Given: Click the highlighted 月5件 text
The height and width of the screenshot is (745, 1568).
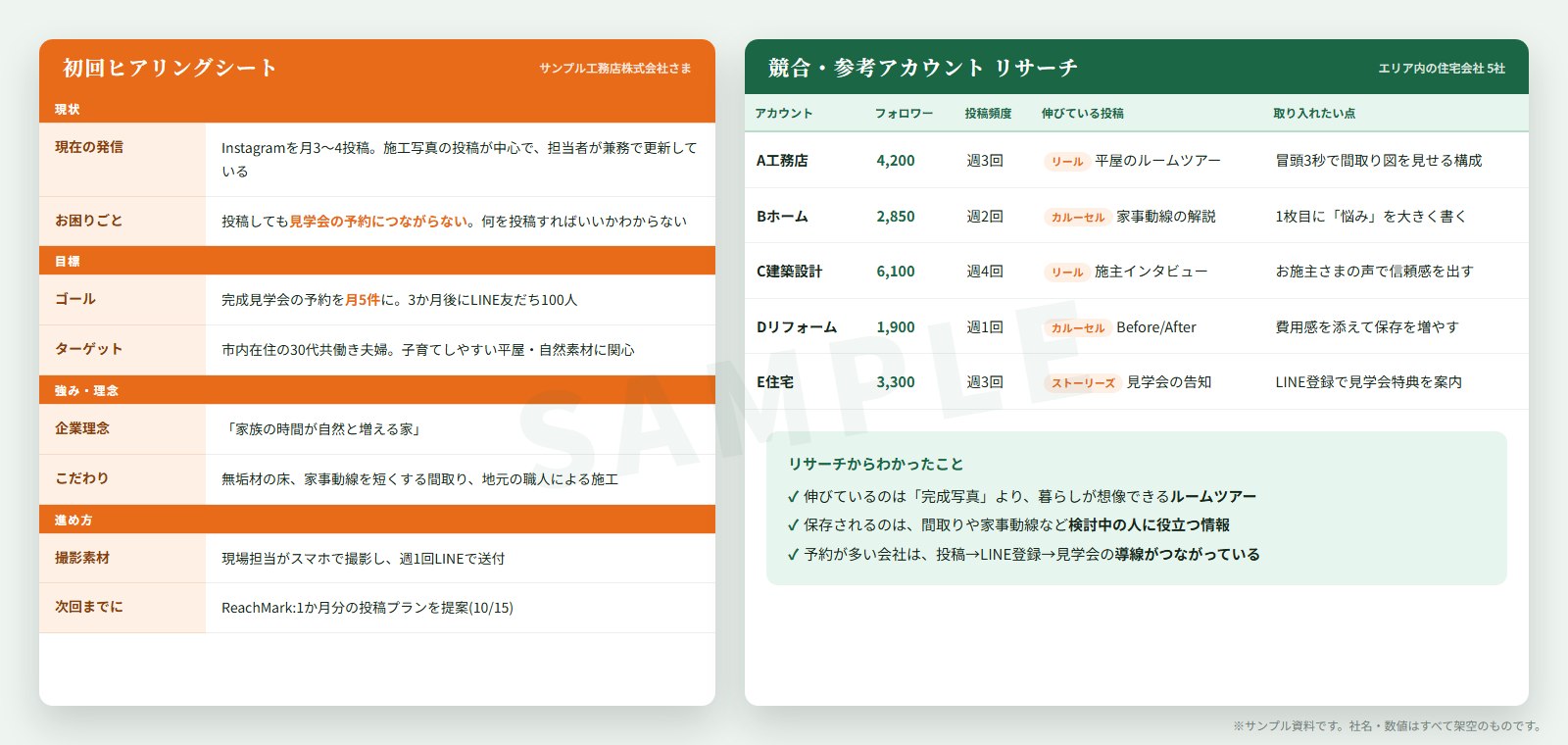Looking at the screenshot, I should [363, 300].
